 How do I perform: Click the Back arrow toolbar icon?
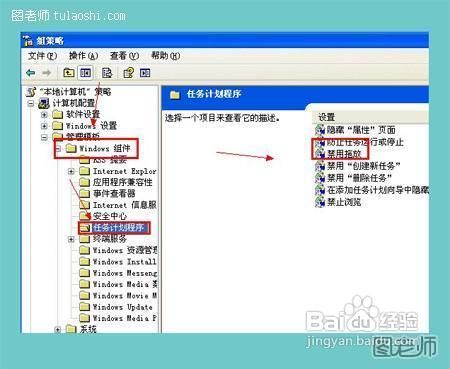click(x=31, y=73)
